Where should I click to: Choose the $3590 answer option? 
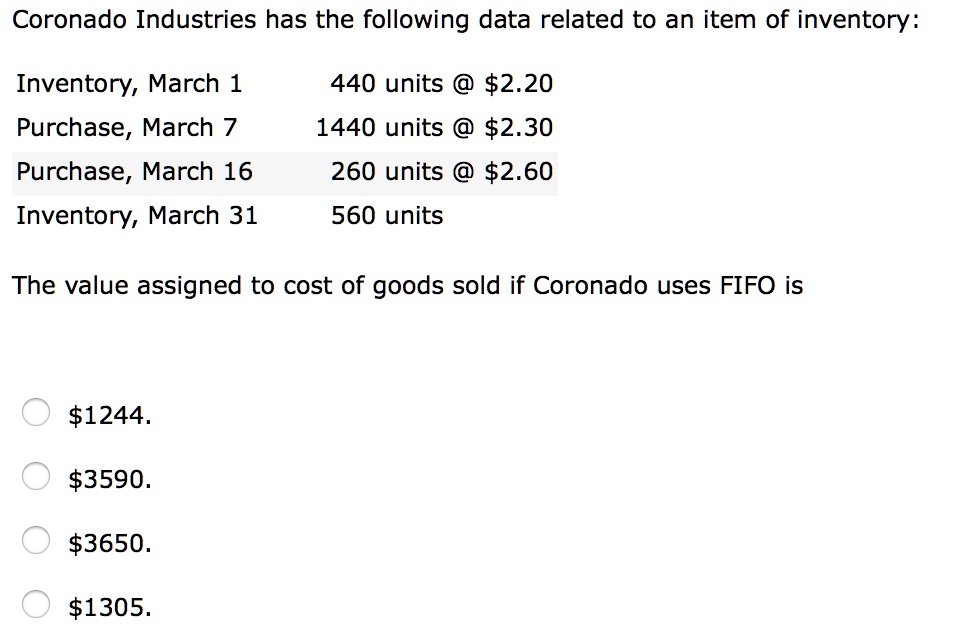tap(36, 477)
